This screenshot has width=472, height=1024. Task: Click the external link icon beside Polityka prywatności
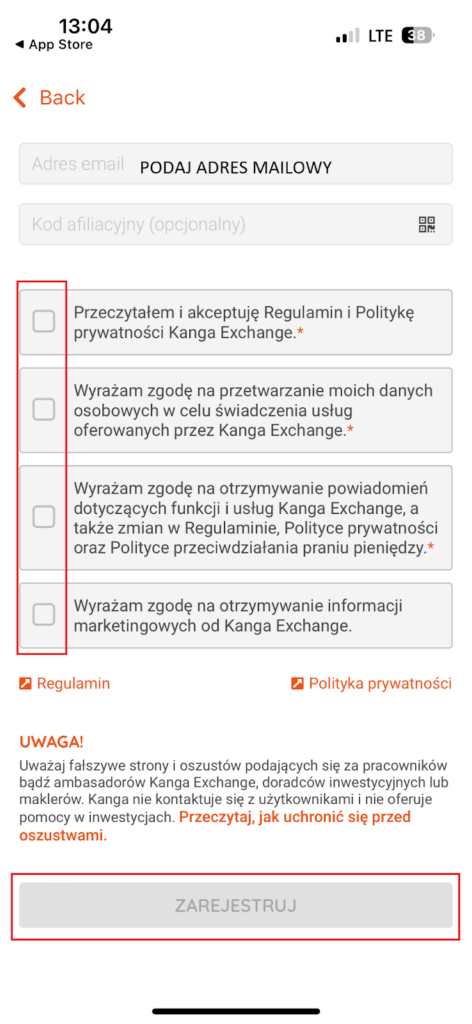(x=297, y=684)
